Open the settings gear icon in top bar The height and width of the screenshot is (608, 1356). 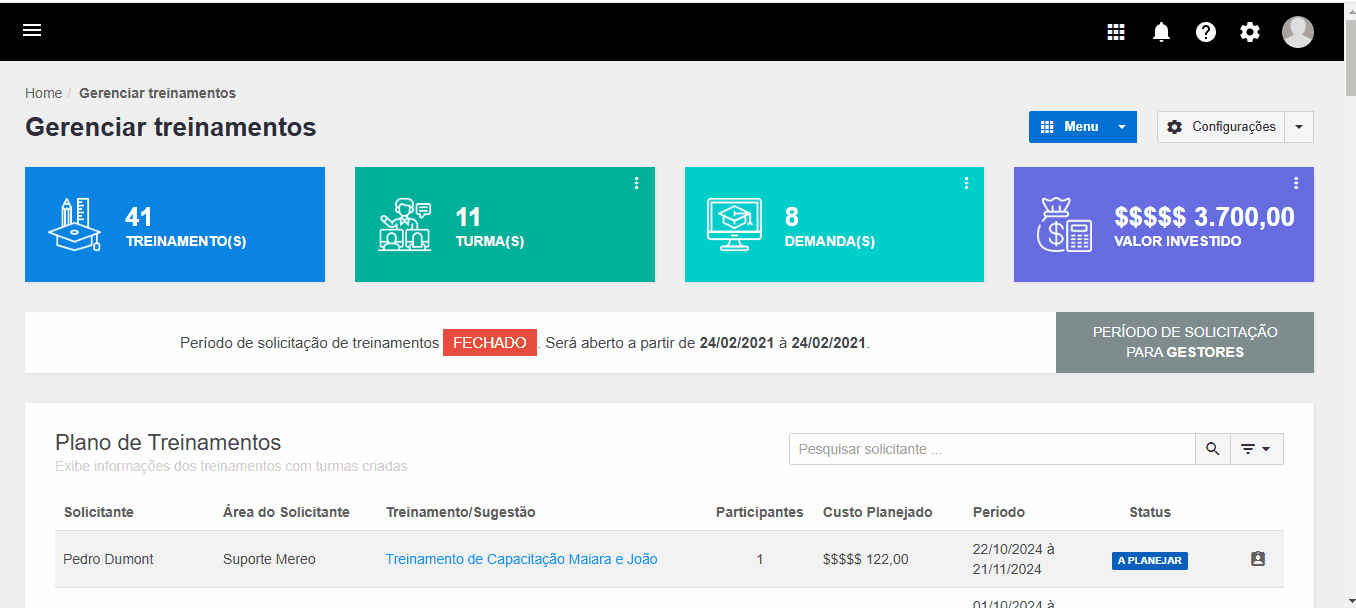point(1249,31)
